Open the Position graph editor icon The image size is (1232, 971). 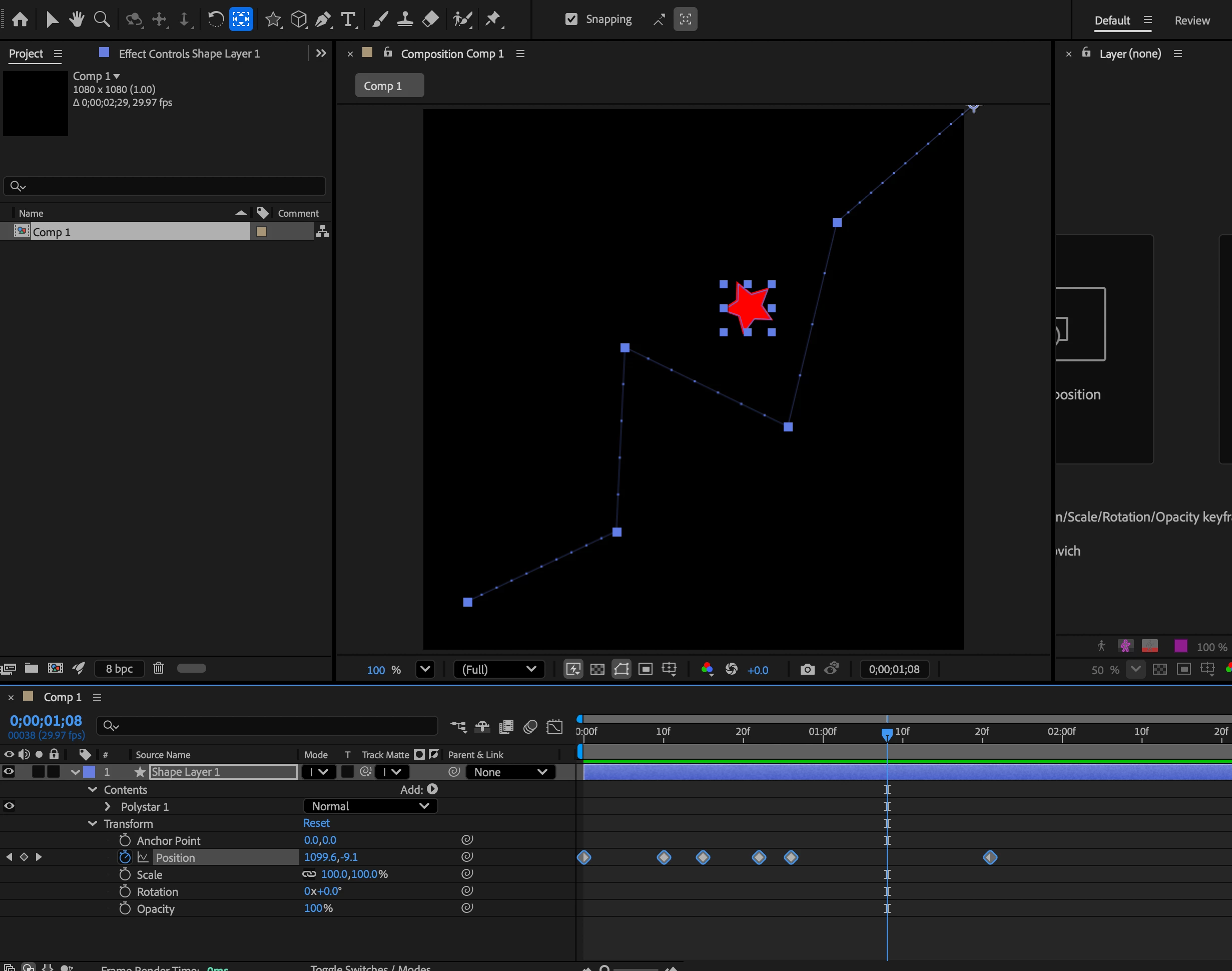click(143, 857)
